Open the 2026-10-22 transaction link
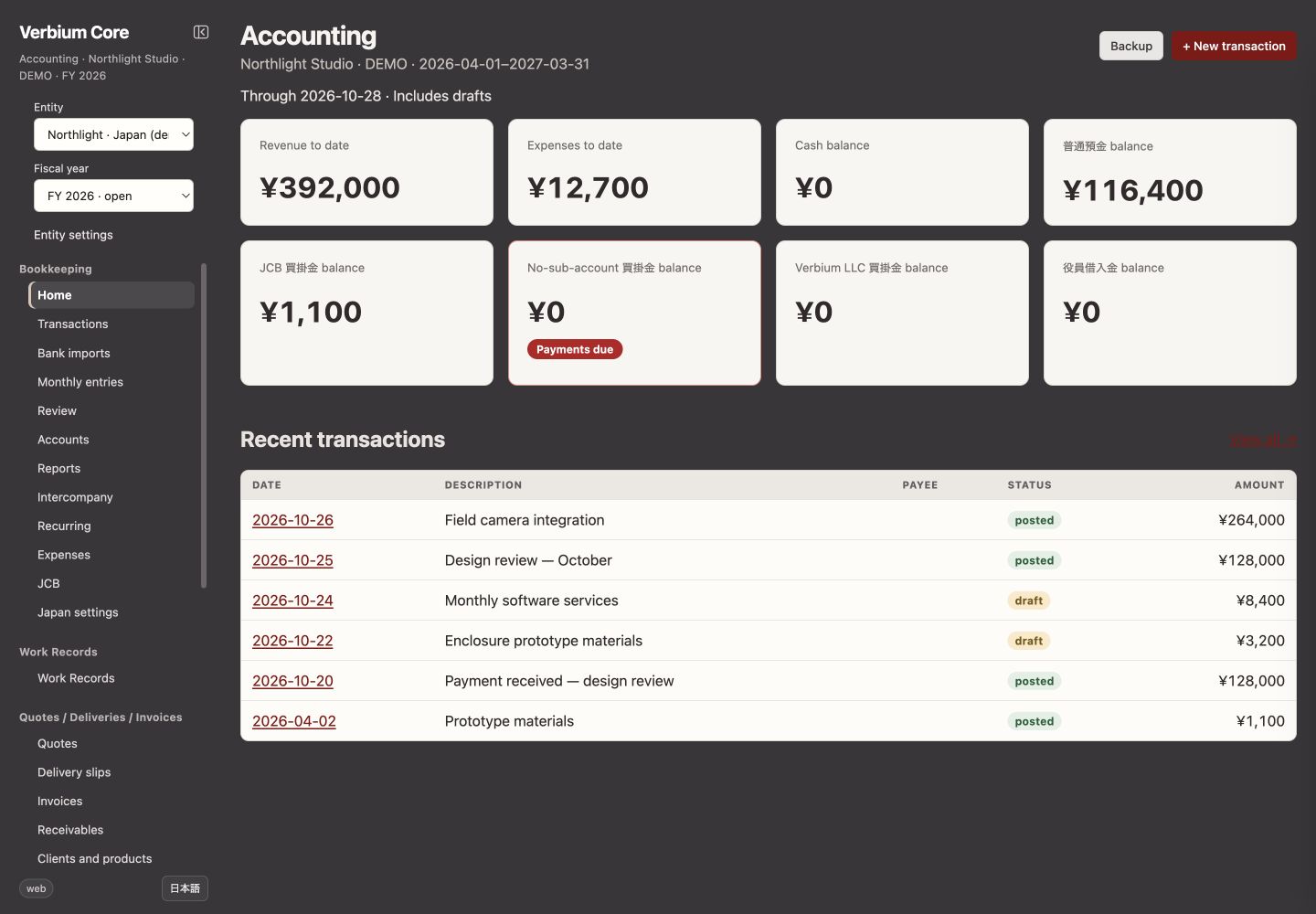The image size is (1316, 914). pyautogui.click(x=292, y=641)
